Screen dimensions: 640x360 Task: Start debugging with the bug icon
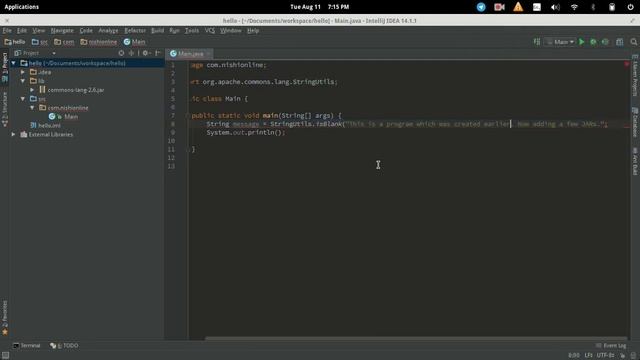[593, 42]
